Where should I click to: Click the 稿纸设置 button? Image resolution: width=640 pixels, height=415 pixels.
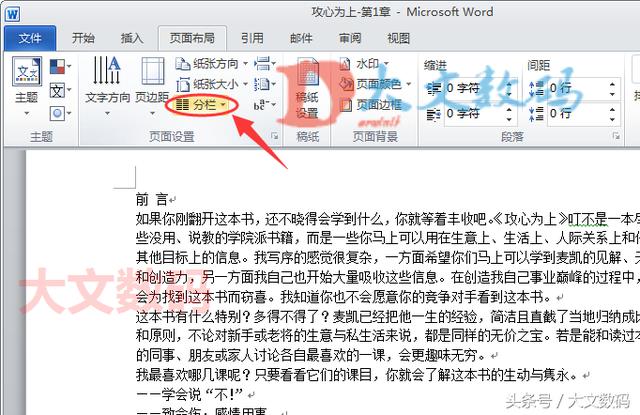[x=307, y=89]
